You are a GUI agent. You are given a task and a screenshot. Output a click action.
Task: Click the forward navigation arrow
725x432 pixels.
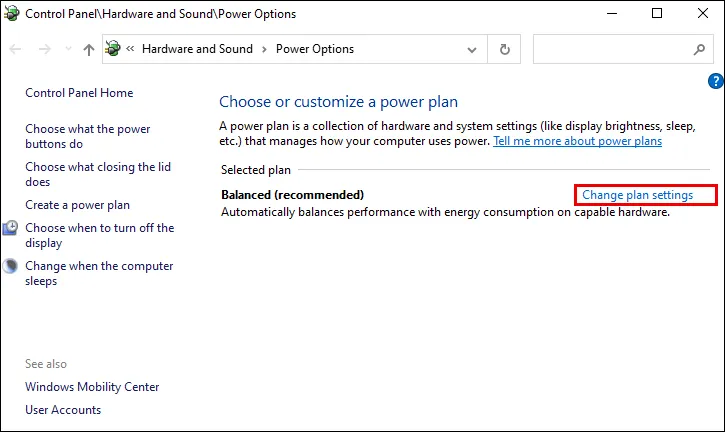[44, 49]
